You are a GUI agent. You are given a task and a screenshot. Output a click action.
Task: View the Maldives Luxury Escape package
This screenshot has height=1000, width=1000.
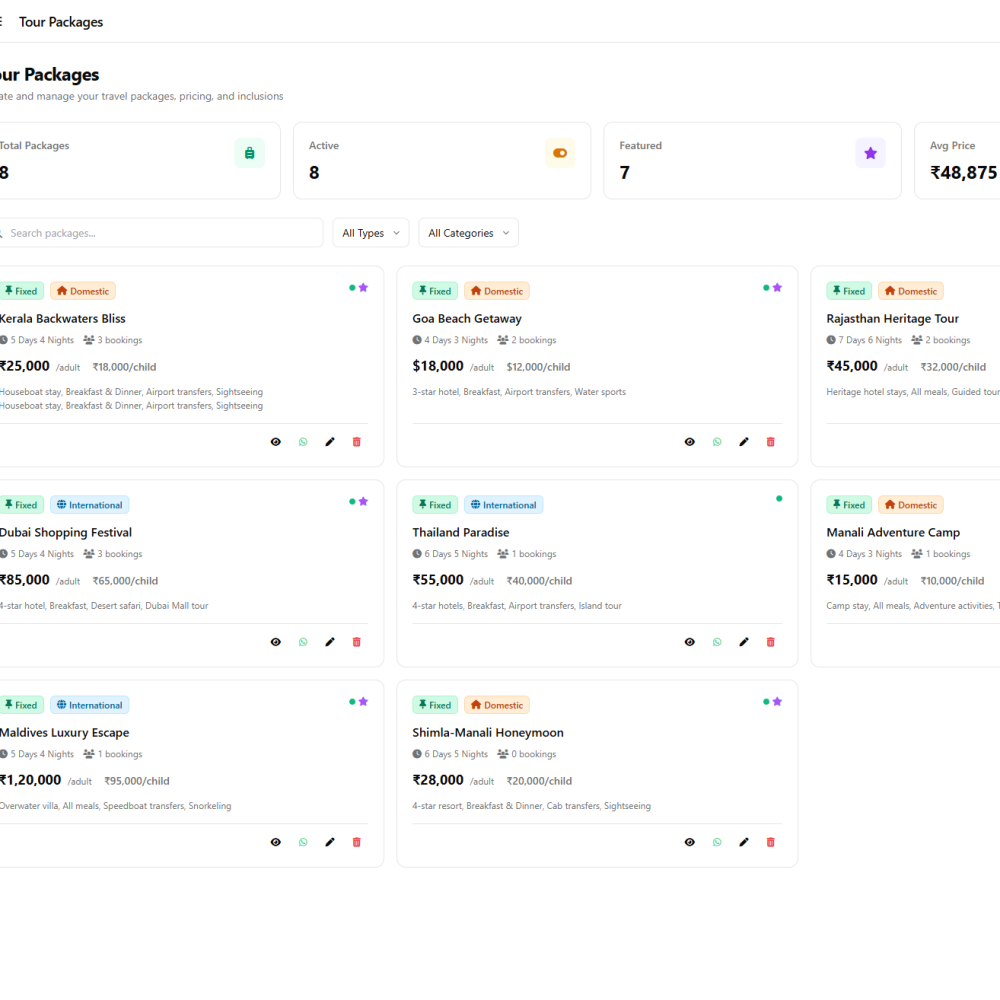point(276,842)
